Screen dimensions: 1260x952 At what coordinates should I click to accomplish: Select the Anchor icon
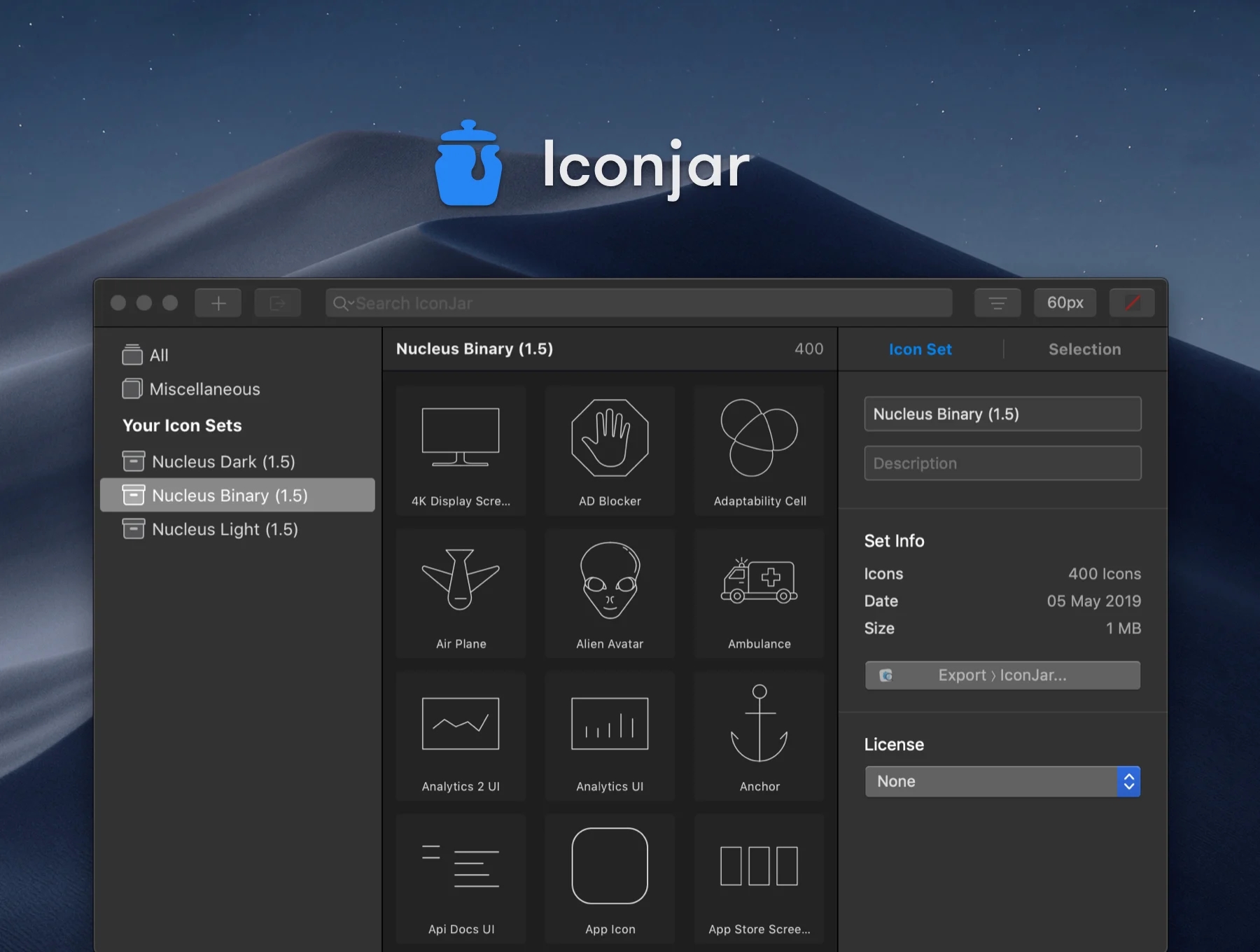tap(759, 736)
